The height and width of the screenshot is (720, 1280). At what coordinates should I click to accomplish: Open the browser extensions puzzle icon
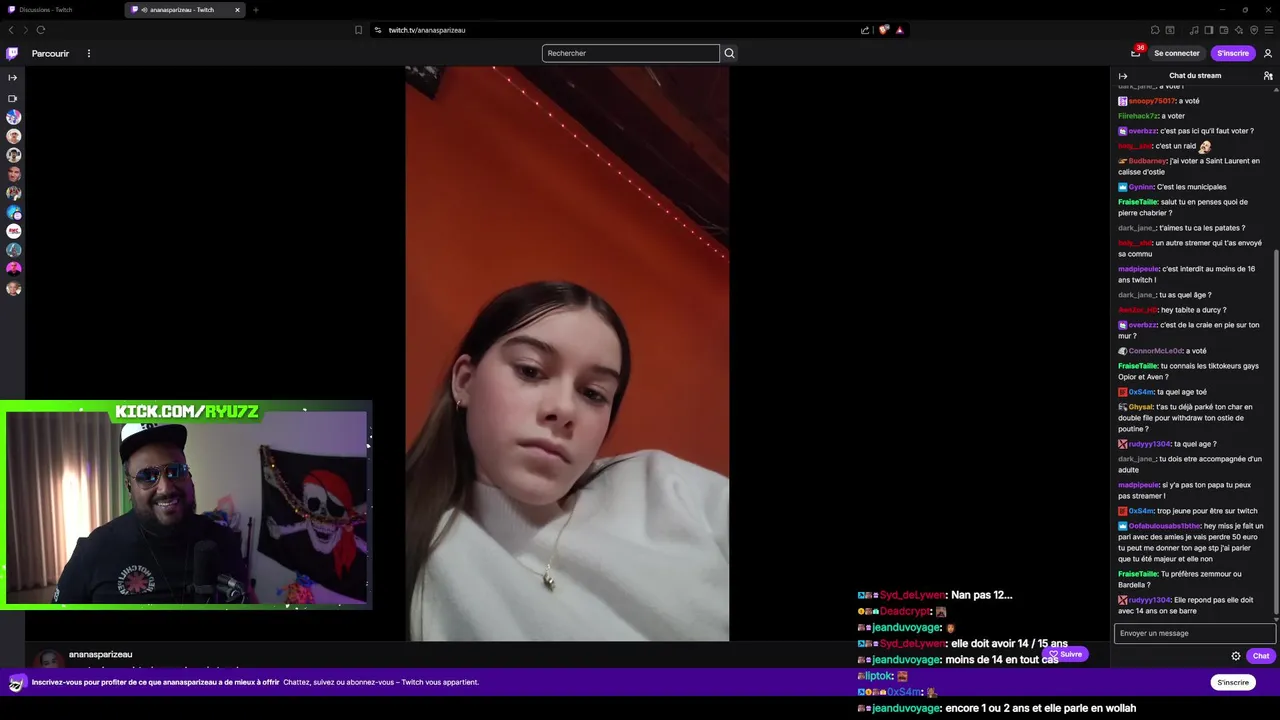(x=1155, y=30)
